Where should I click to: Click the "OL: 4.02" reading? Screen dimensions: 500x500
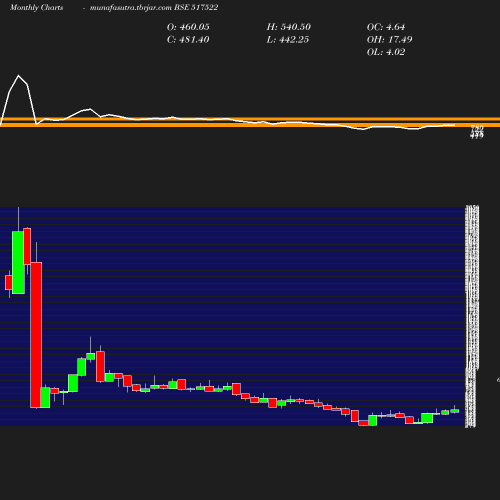pyautogui.click(x=386, y=52)
